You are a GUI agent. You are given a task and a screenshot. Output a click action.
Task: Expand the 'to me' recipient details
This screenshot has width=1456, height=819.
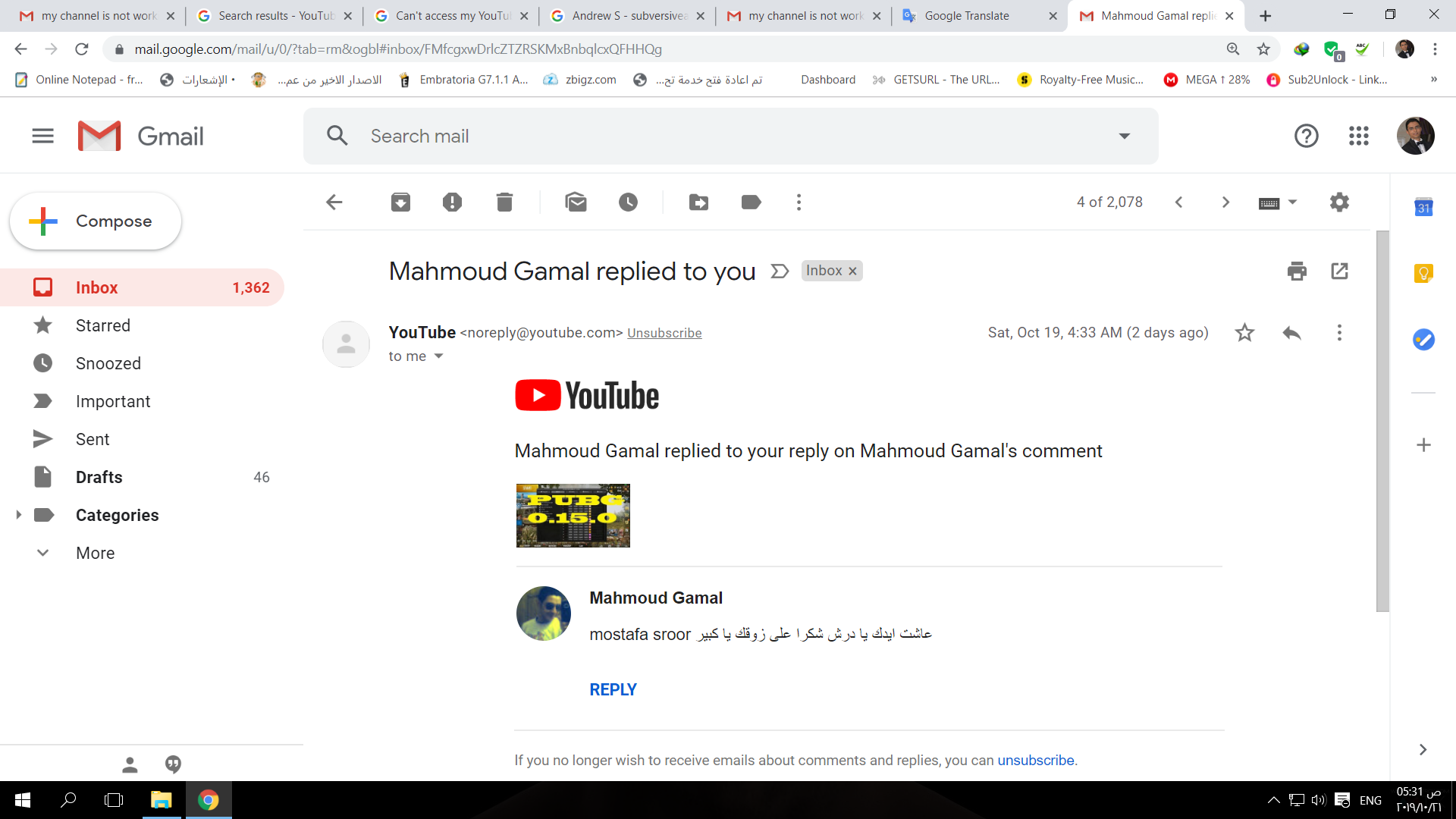pos(438,356)
